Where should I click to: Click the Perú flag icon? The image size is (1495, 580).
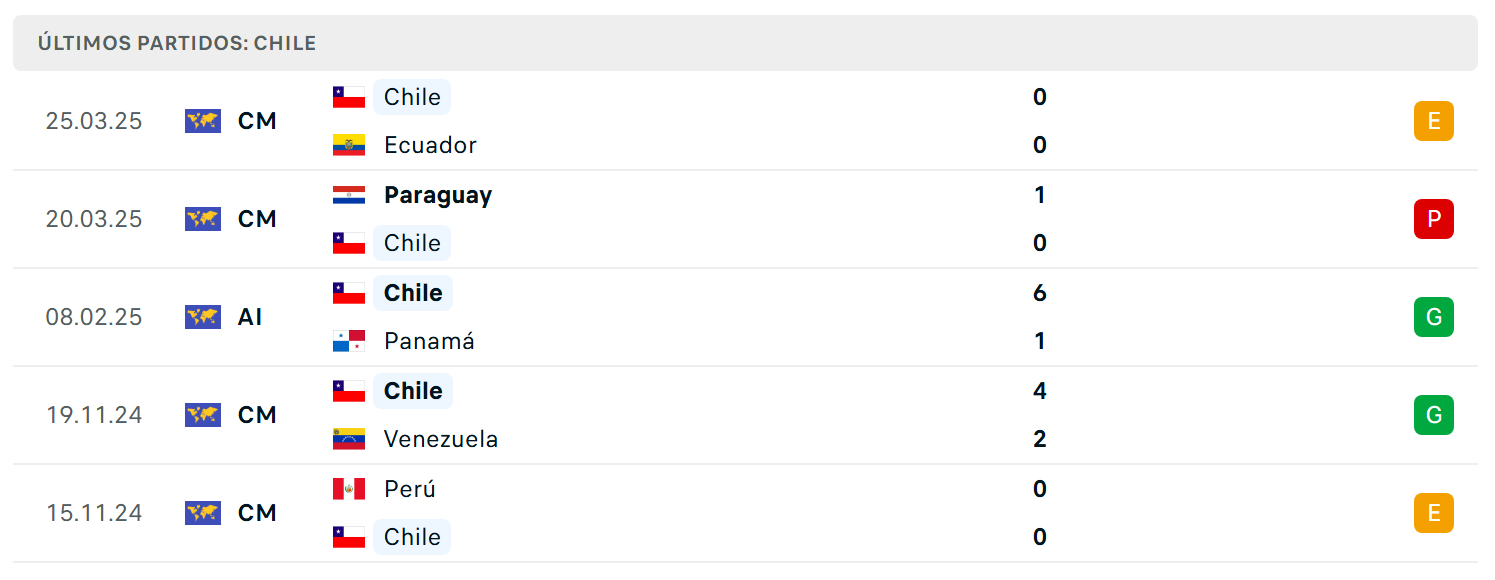[349, 489]
